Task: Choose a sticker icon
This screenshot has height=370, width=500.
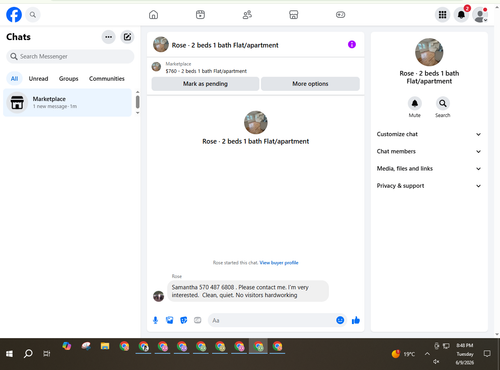Action: point(184,320)
